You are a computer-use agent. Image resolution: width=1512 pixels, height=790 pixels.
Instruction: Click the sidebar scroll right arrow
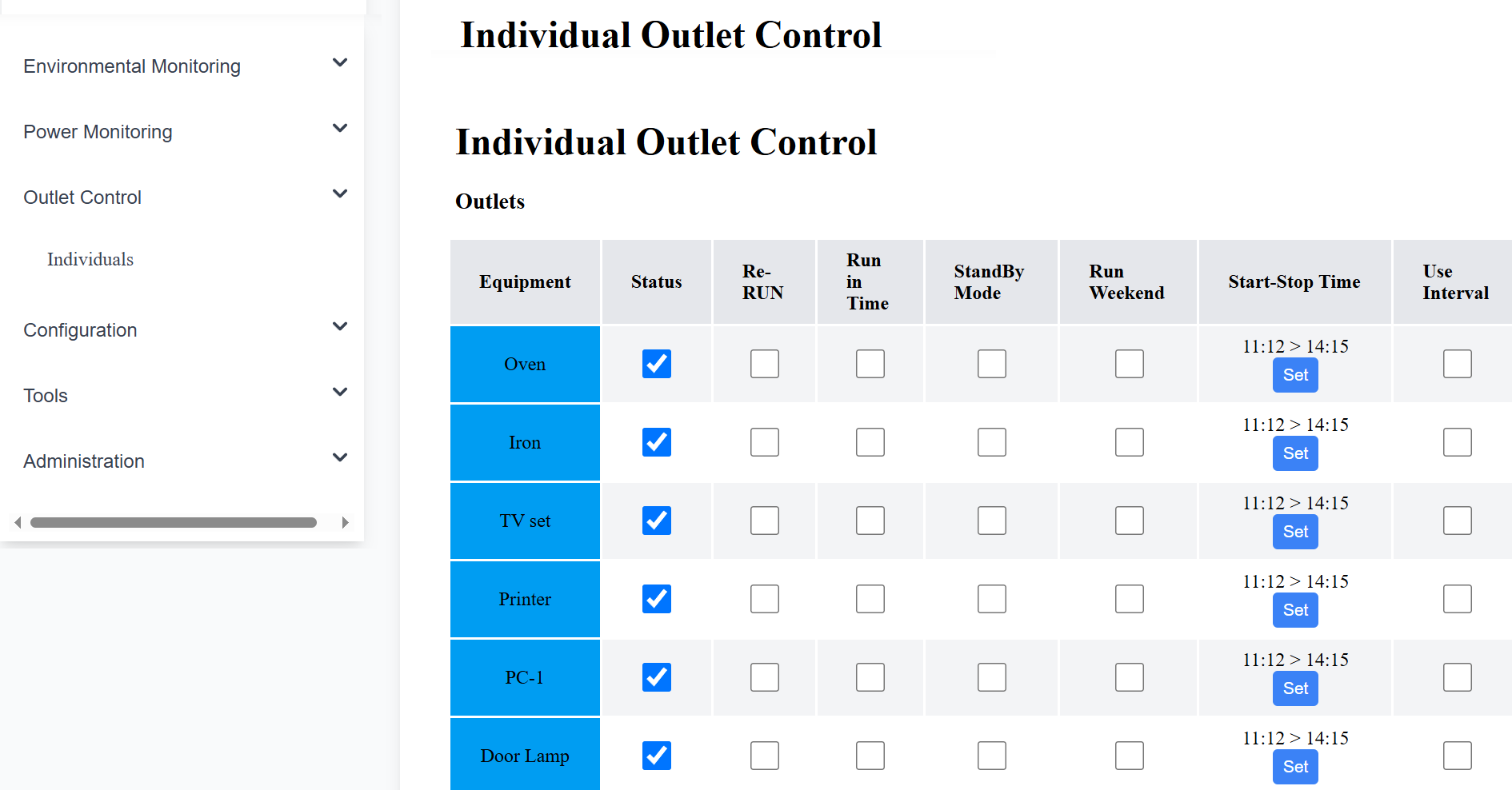tap(345, 522)
